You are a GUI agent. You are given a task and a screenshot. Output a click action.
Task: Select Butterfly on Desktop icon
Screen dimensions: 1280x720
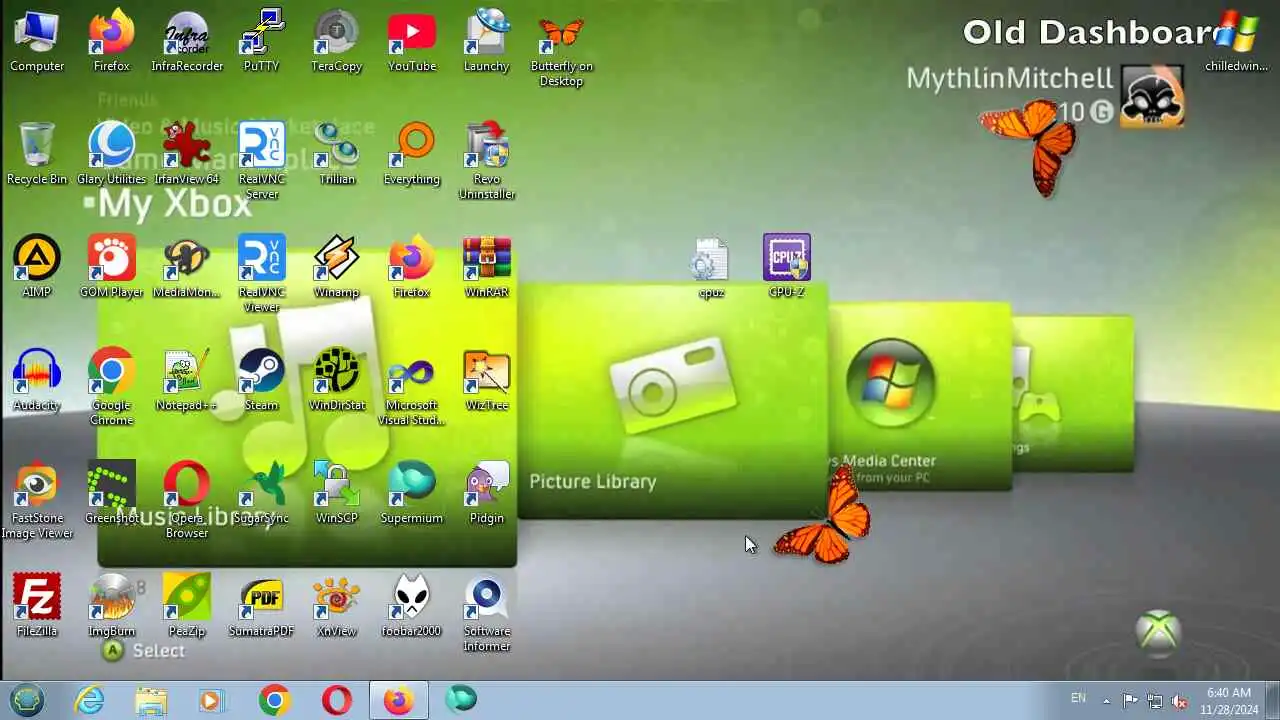(x=561, y=49)
